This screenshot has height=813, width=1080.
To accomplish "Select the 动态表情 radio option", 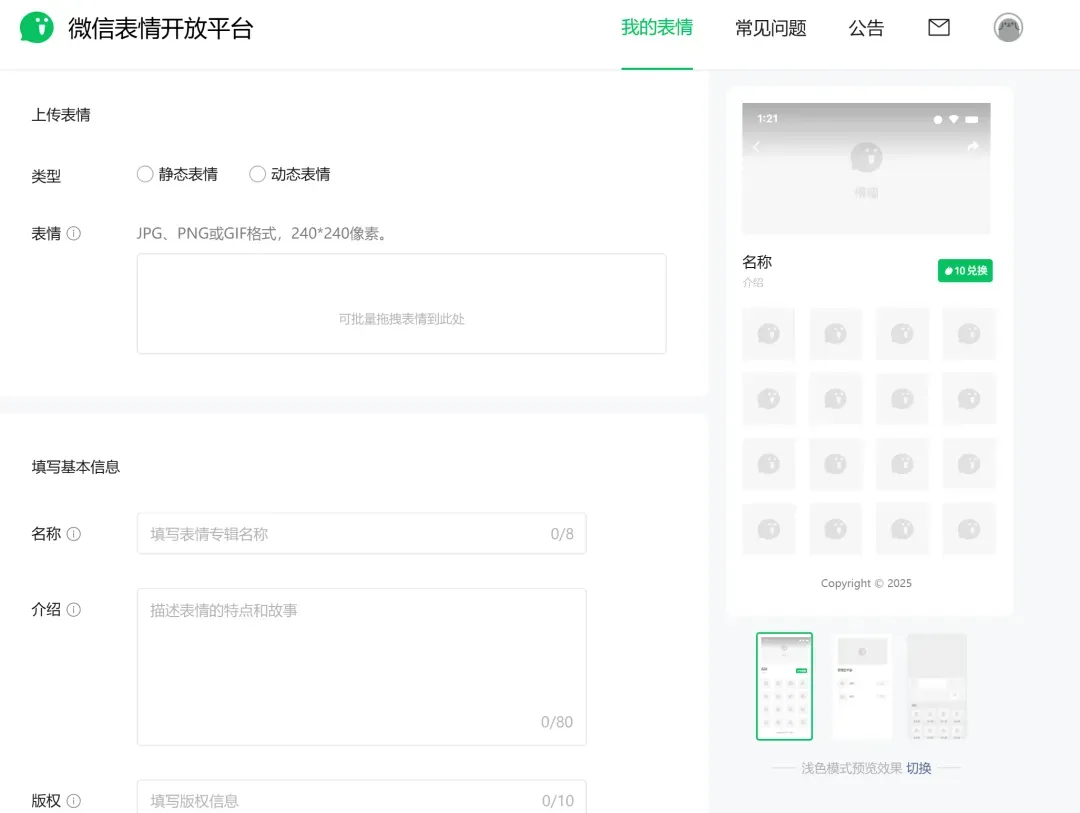I will [258, 174].
